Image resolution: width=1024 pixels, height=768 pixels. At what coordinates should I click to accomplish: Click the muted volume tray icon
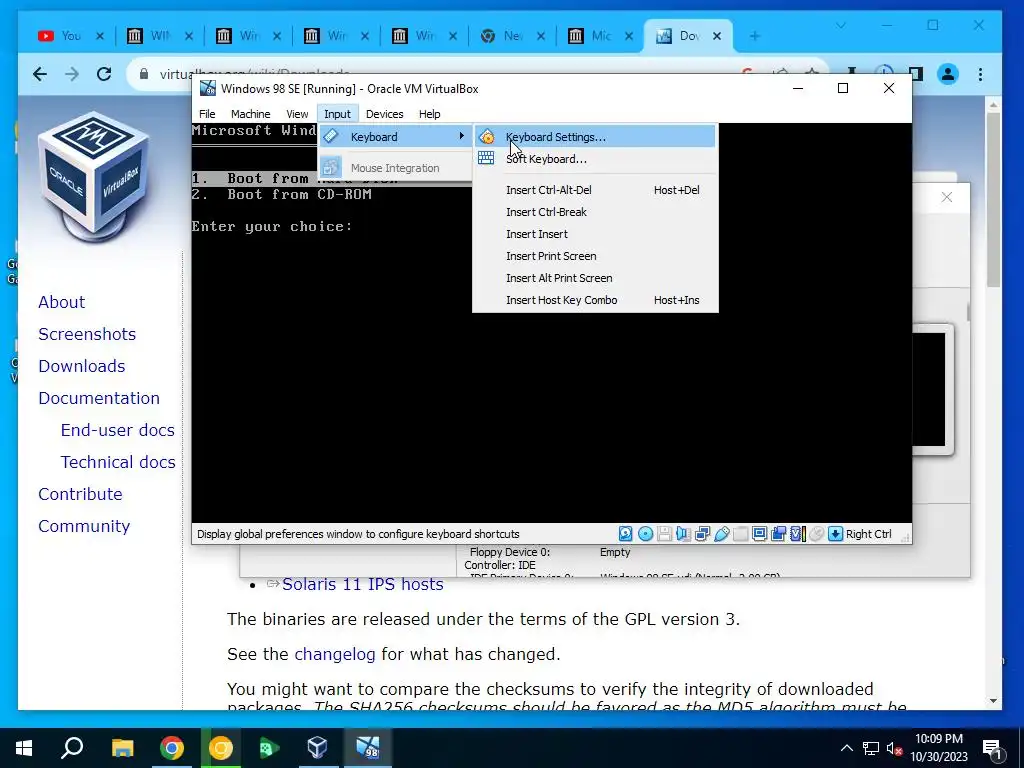894,748
